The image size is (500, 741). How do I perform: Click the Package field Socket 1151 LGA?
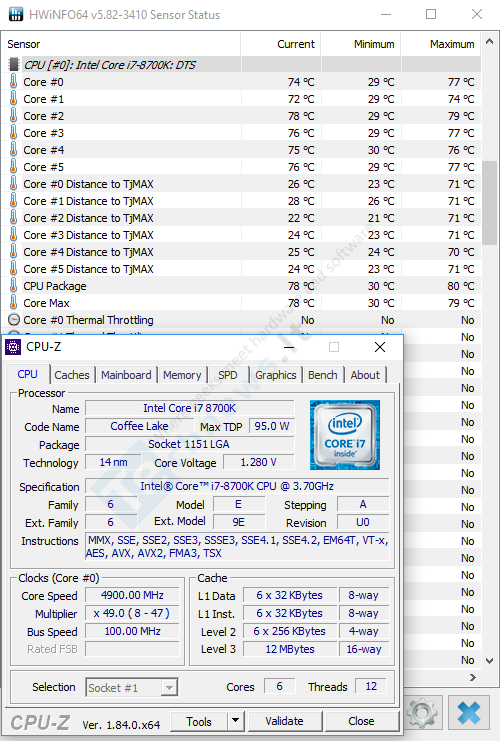190,444
